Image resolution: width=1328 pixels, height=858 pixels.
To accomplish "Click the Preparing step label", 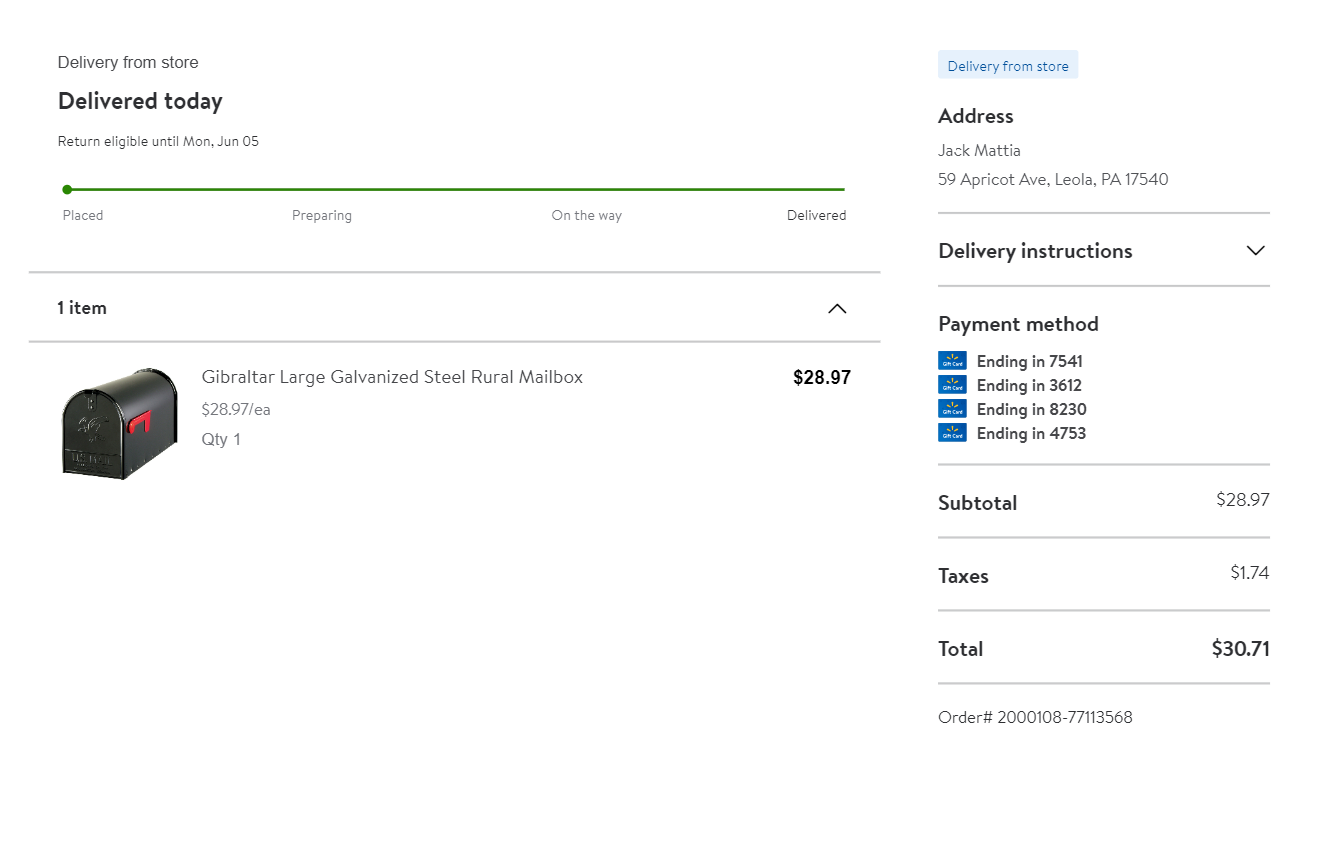I will pos(322,215).
